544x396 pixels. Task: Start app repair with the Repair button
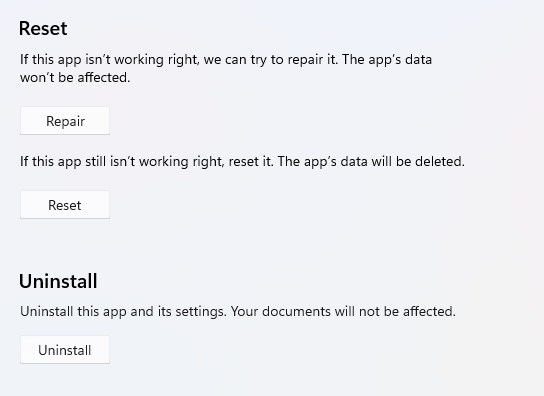65,121
